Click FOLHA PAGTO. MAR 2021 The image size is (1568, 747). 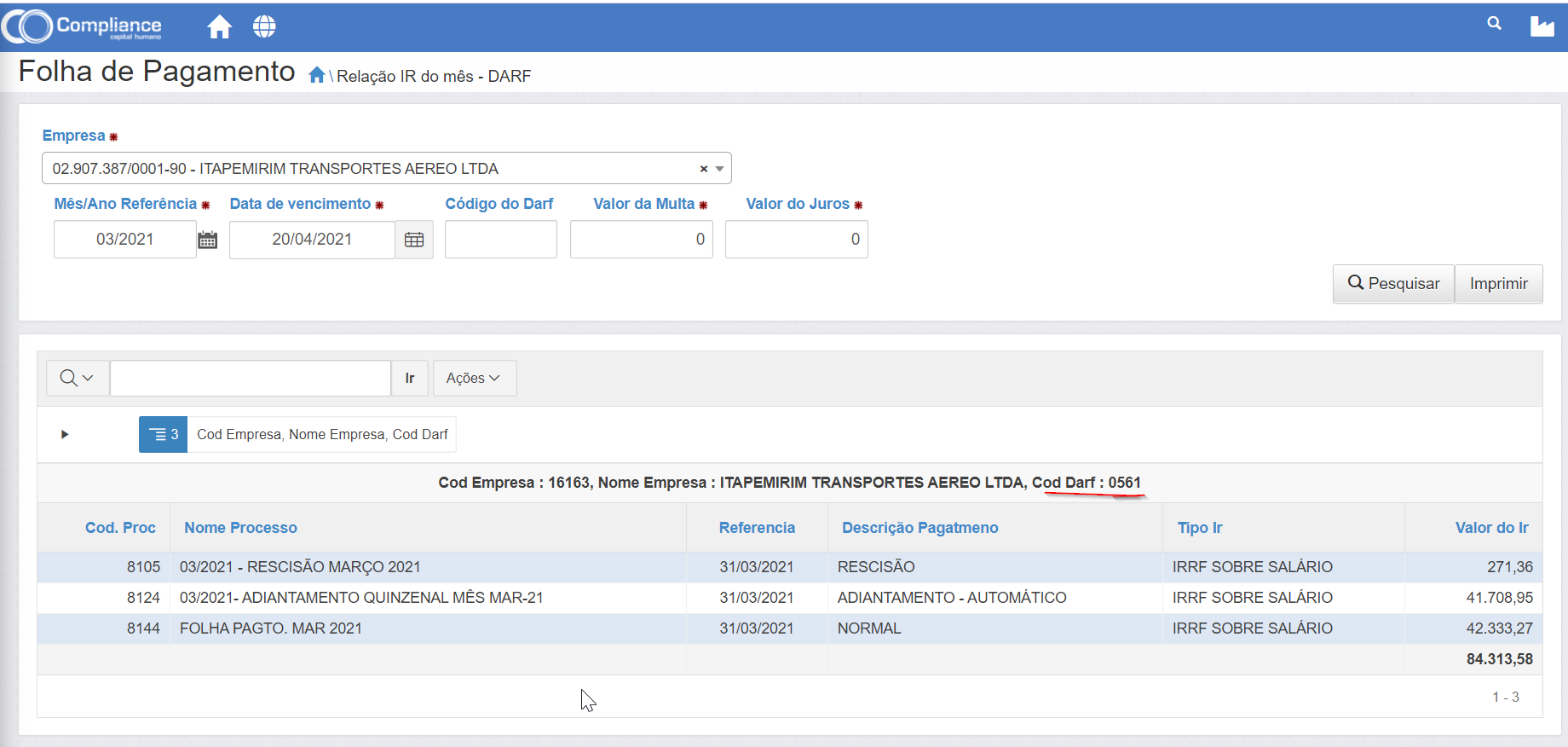[x=271, y=628]
